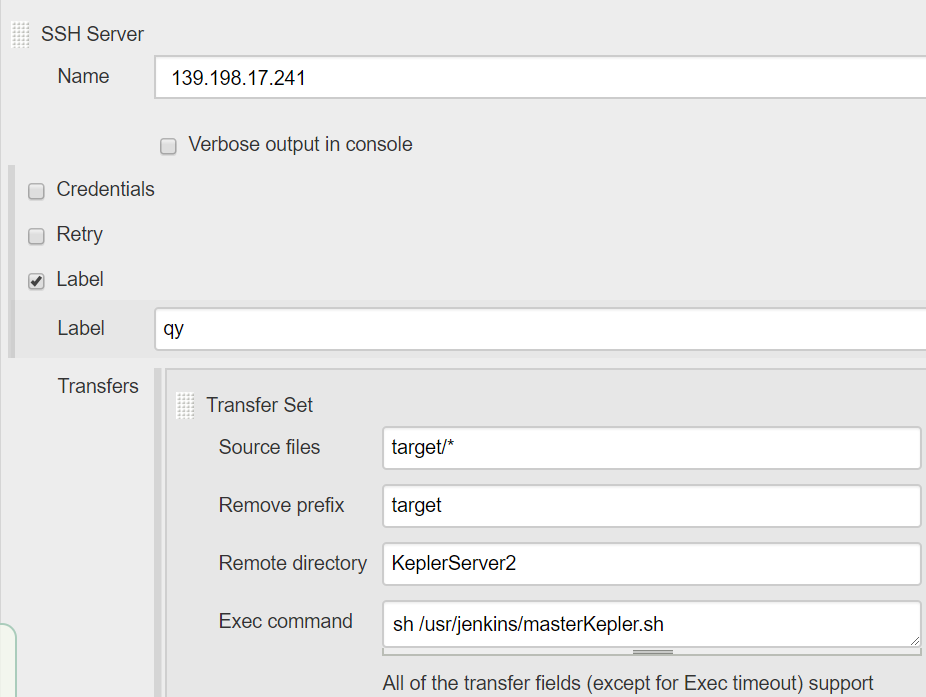926x697 pixels.
Task: Edit the Source files field
Action: point(651,448)
